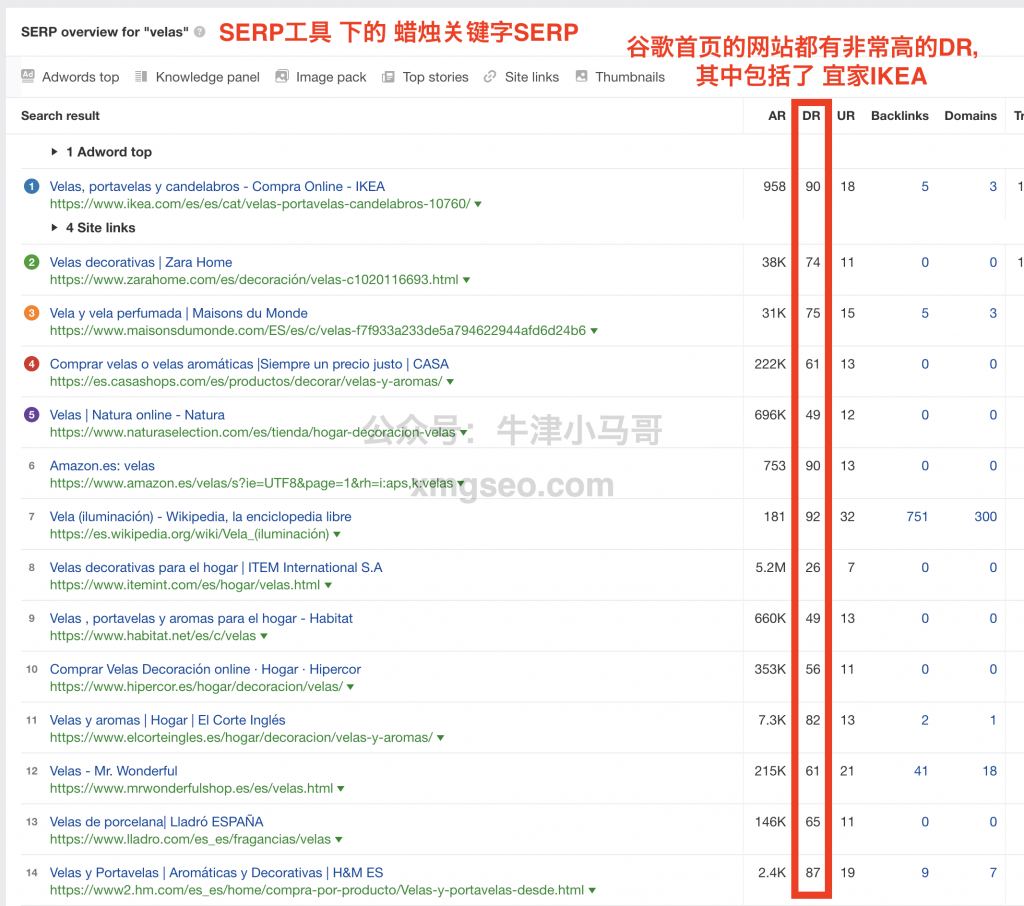Select the Top stories legend label
The image size is (1024, 906).
[x=436, y=77]
